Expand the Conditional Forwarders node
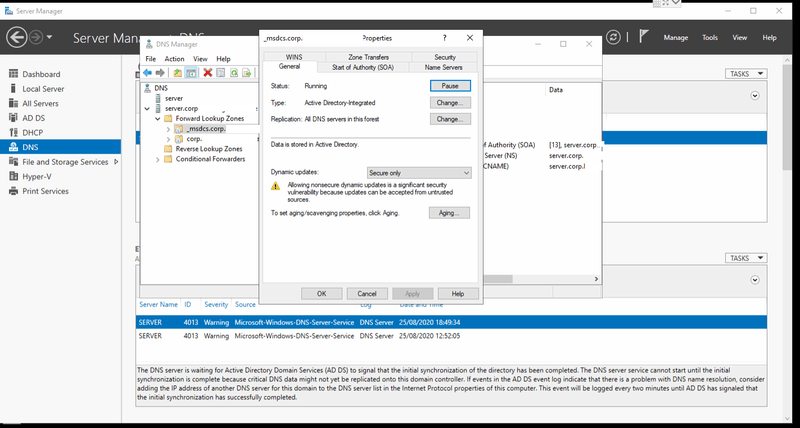The image size is (800, 428). (158, 160)
